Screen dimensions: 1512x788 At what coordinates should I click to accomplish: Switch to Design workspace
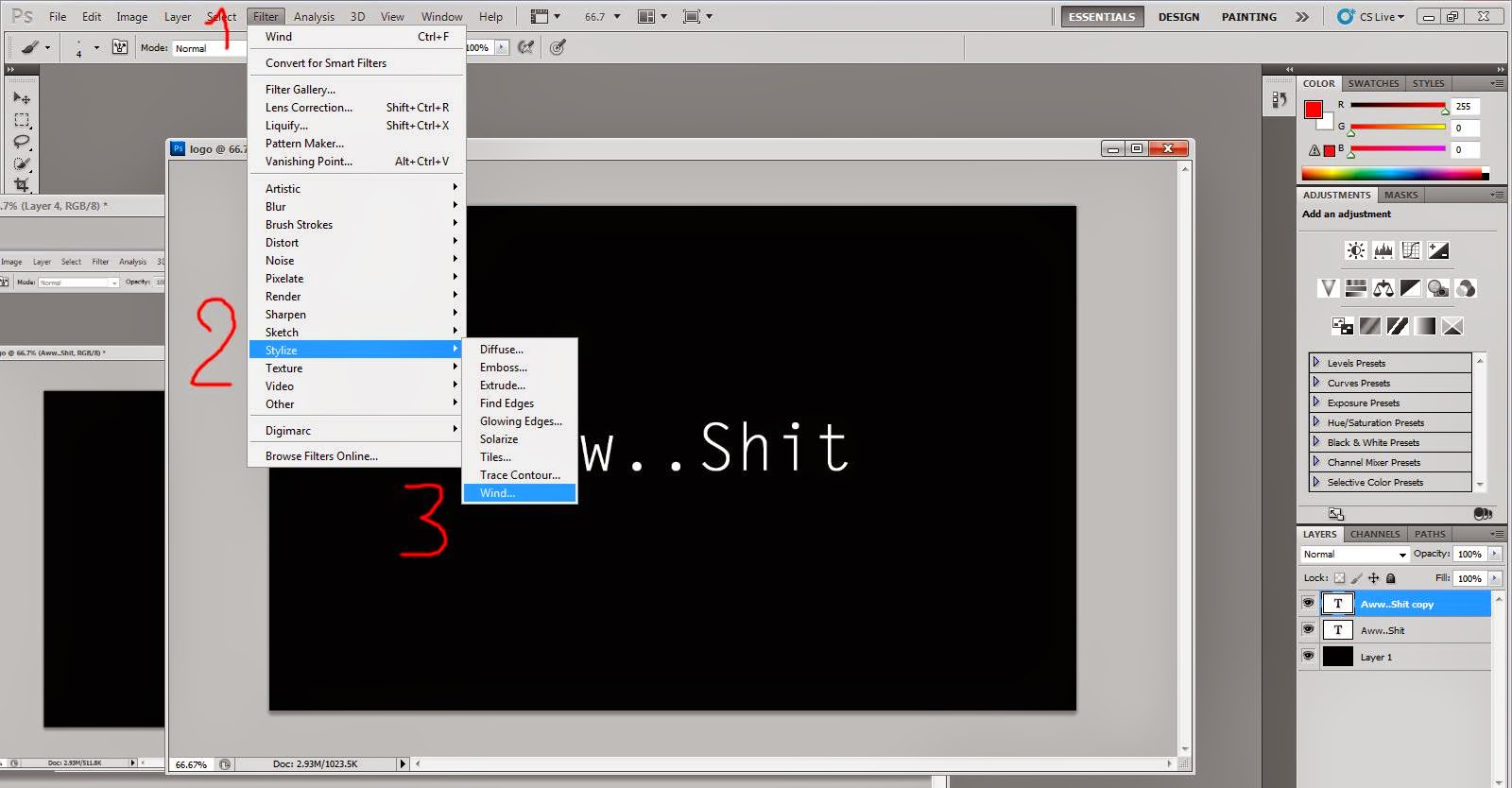point(1178,17)
